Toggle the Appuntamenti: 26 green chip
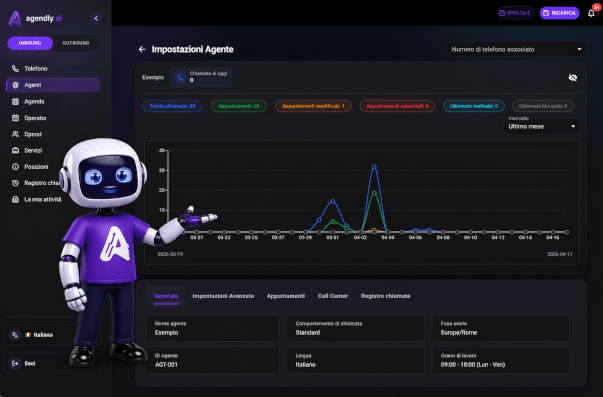This screenshot has height=397, width=603. [239, 106]
